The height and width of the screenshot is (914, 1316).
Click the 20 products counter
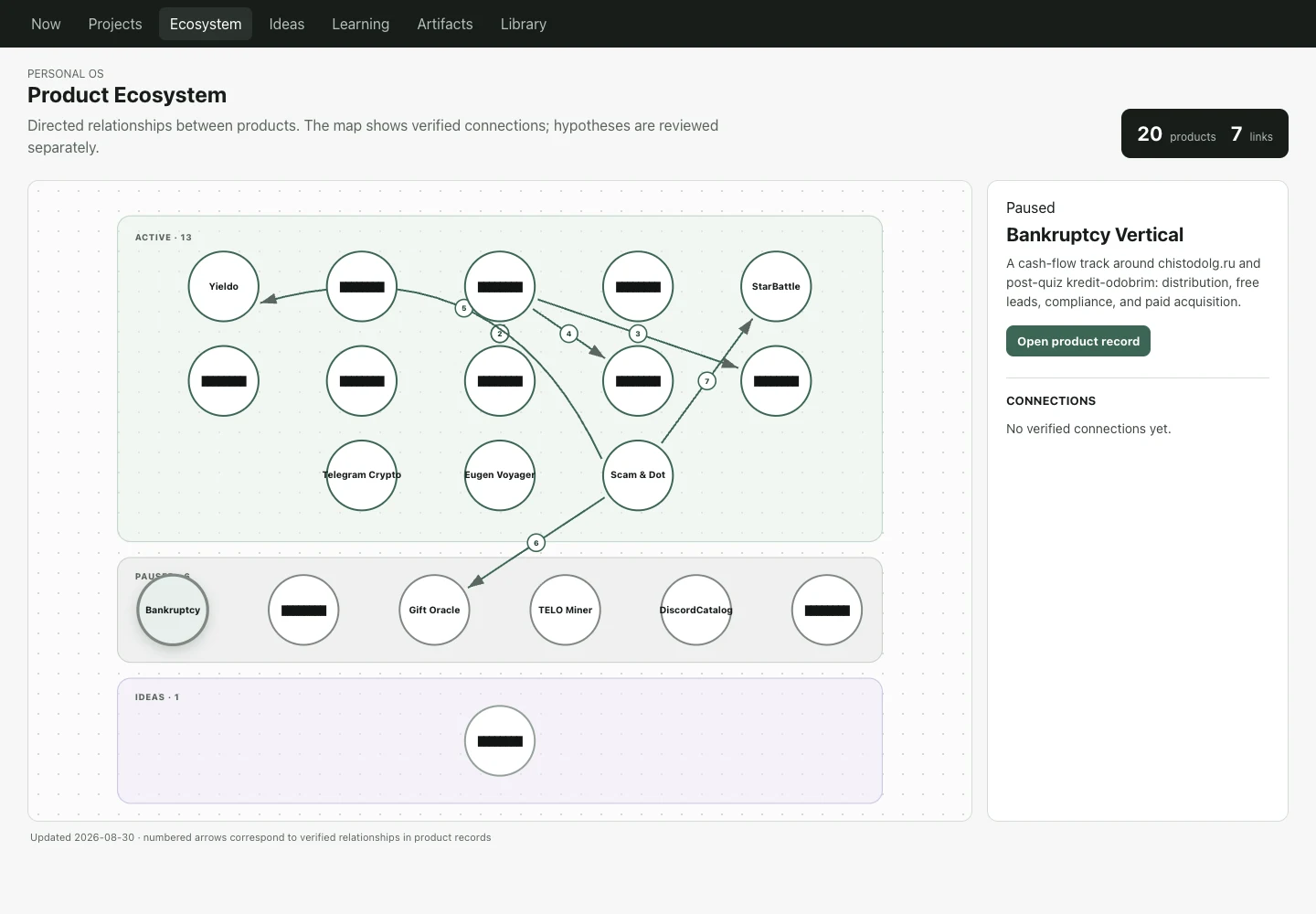click(x=1176, y=134)
